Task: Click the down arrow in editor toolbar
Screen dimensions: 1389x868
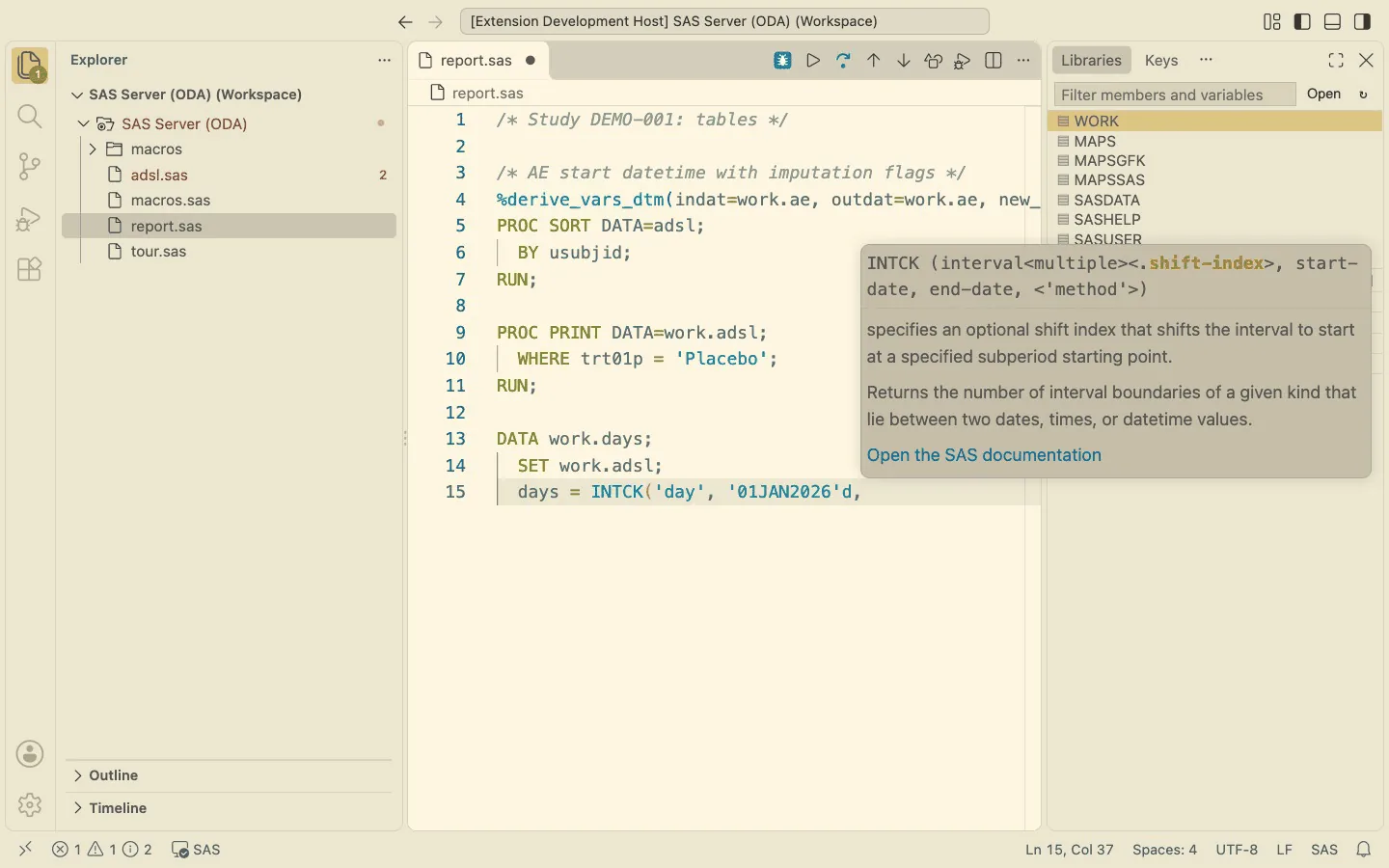Action: tap(904, 61)
